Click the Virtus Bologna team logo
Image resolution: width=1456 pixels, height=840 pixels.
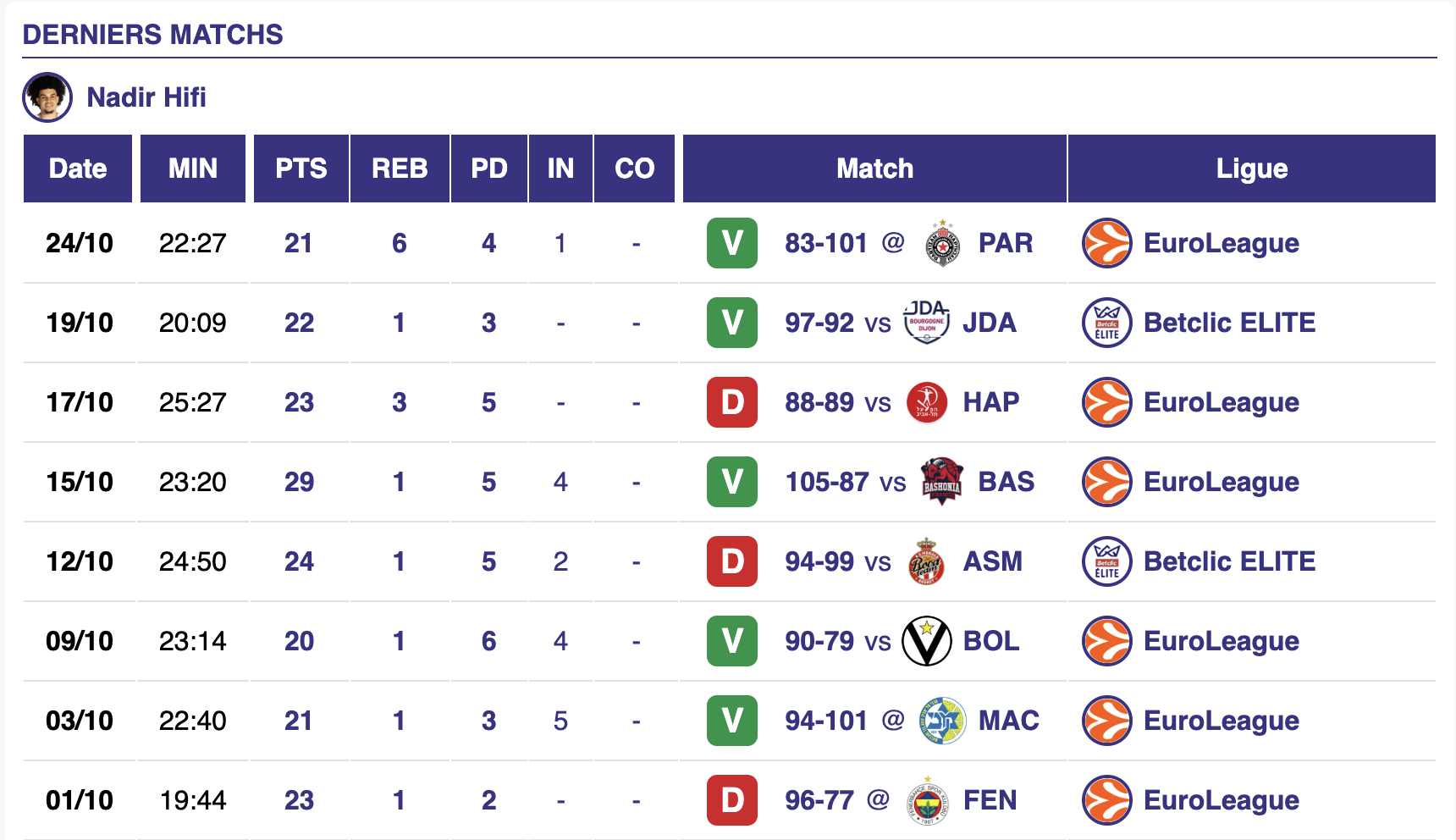pyautogui.click(x=927, y=641)
